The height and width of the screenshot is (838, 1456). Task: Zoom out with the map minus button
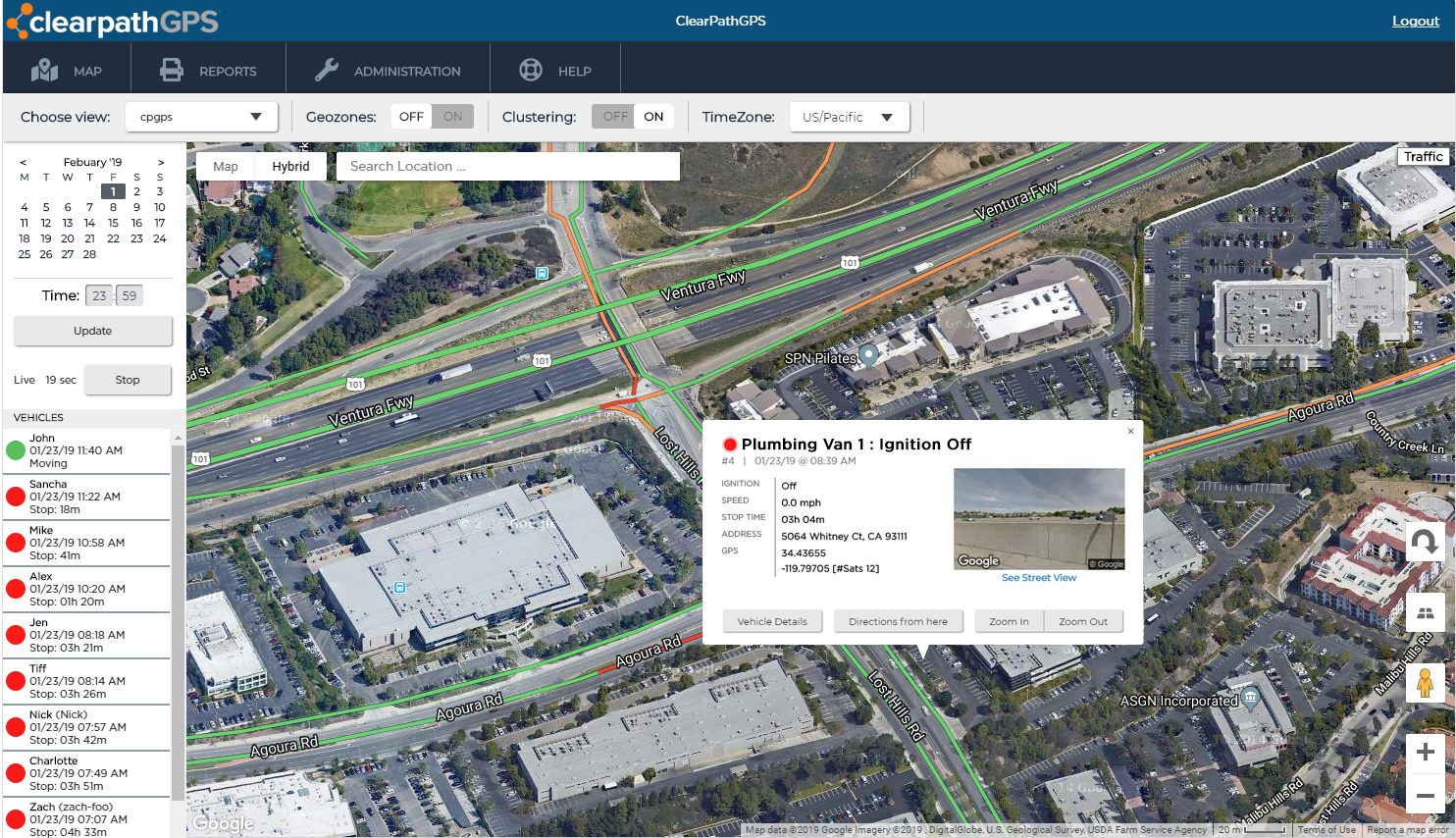tap(1426, 795)
